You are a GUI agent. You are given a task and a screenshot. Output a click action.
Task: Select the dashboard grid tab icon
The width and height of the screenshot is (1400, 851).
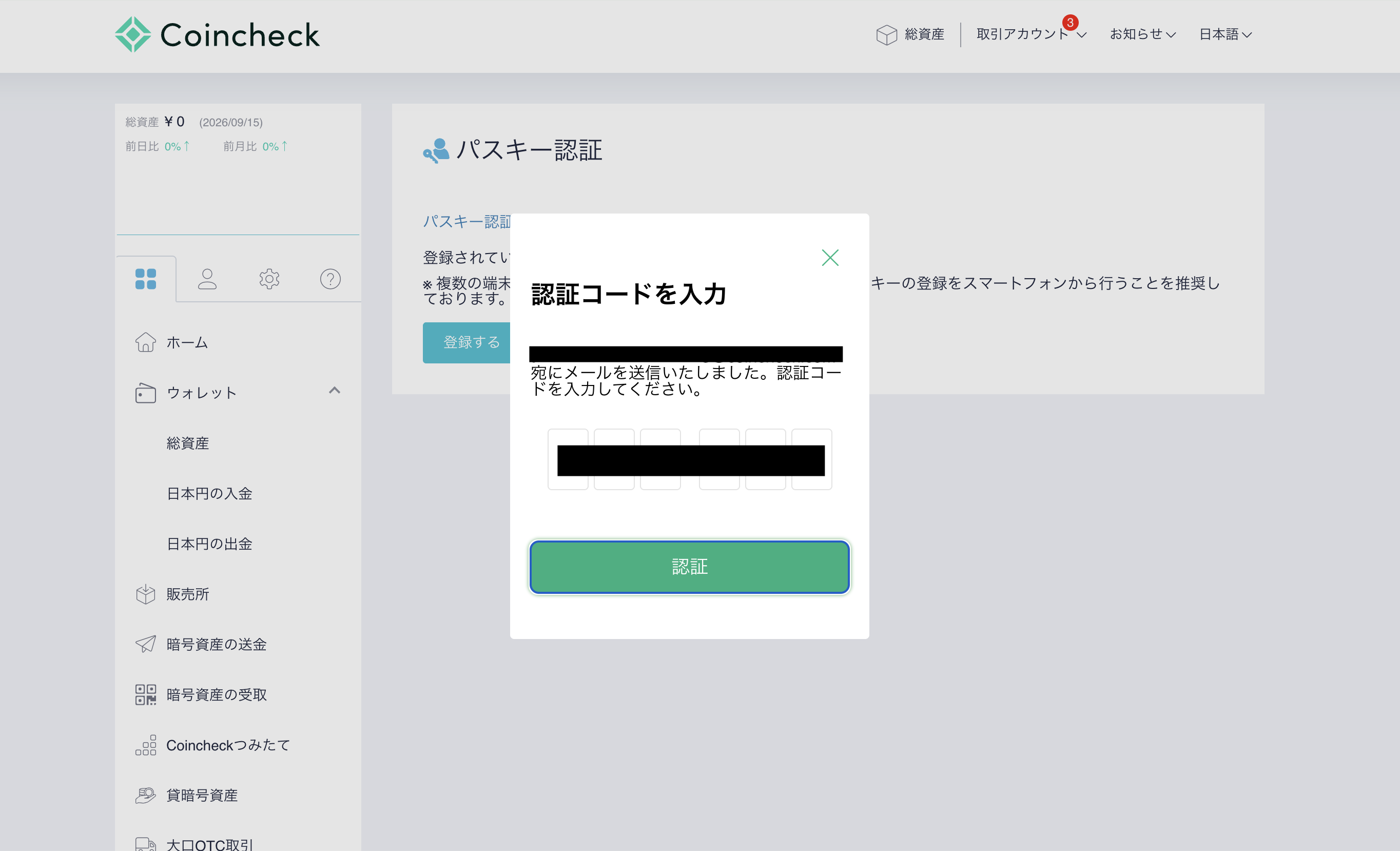coord(145,279)
